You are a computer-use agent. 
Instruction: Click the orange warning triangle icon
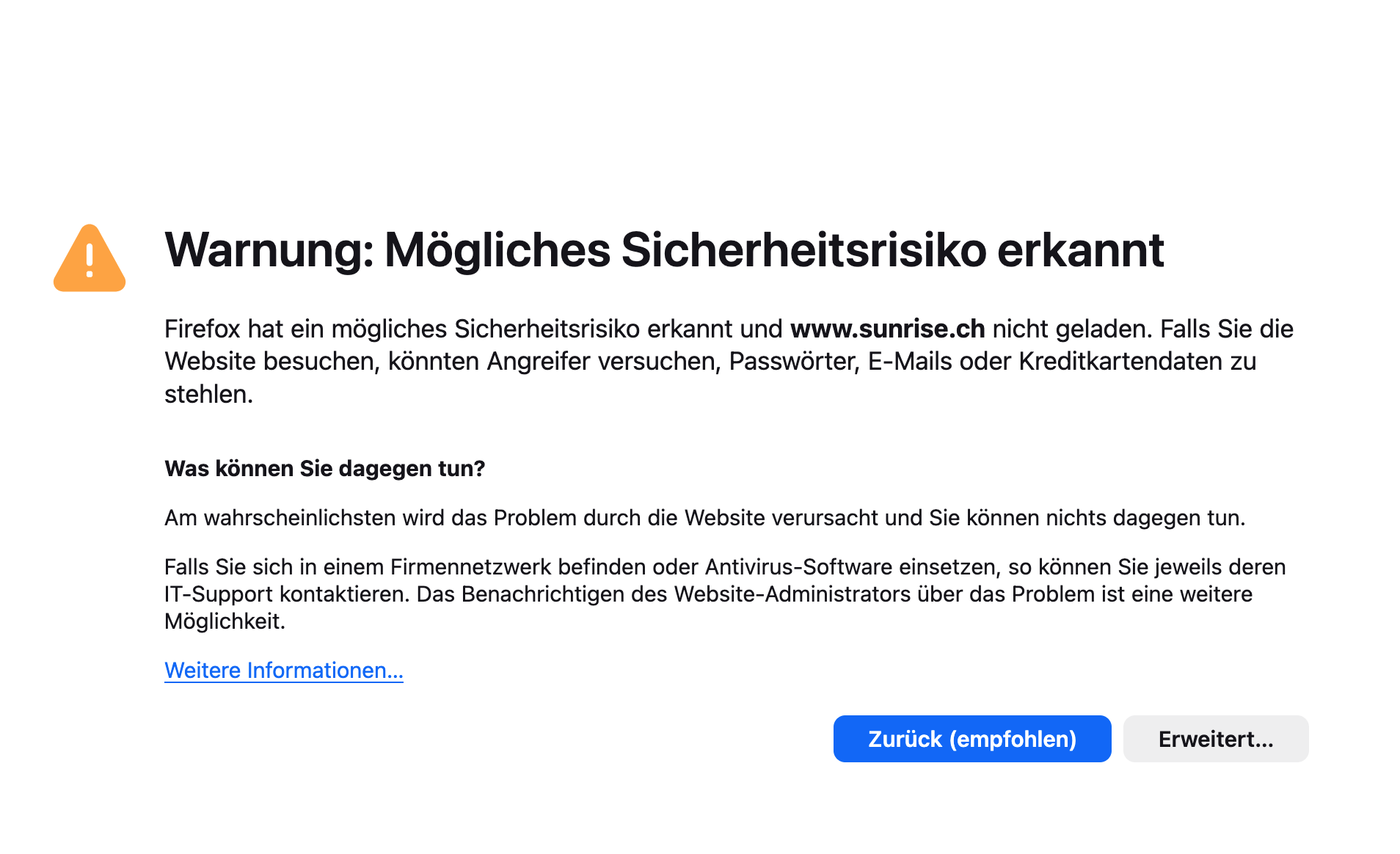click(90, 259)
